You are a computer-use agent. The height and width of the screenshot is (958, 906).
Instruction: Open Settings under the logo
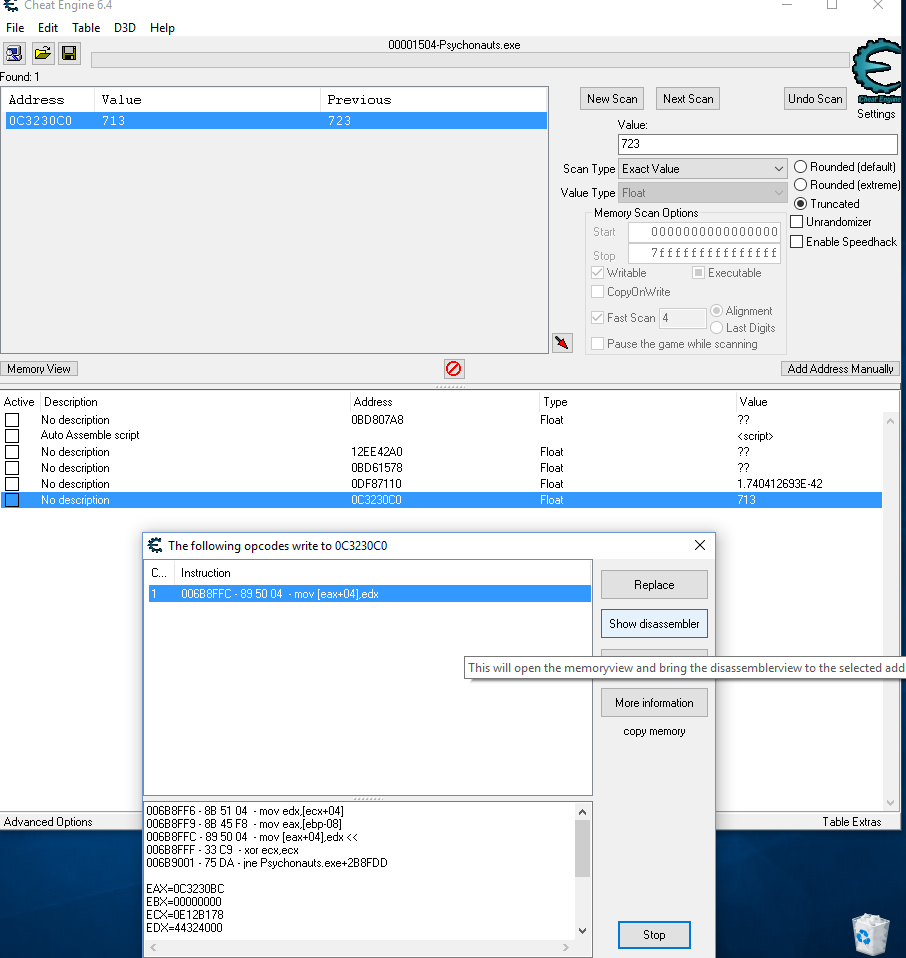point(875,114)
